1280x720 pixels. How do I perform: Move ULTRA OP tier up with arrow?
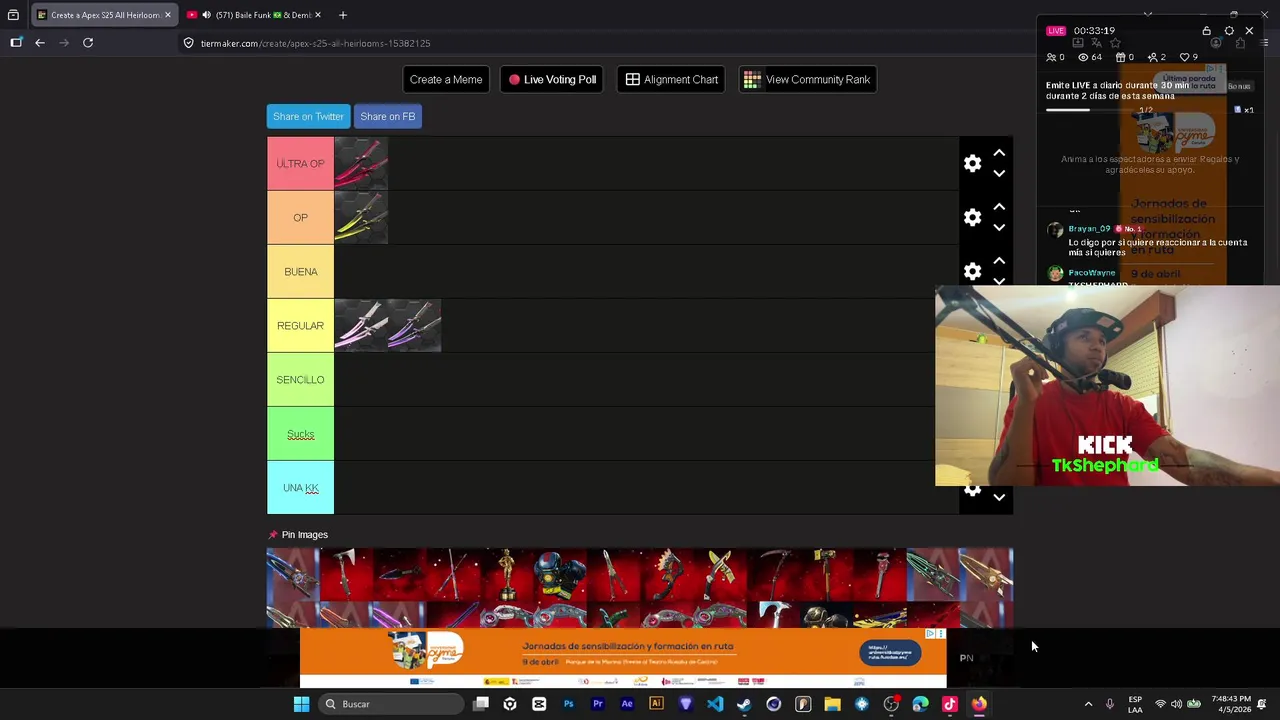pos(999,153)
